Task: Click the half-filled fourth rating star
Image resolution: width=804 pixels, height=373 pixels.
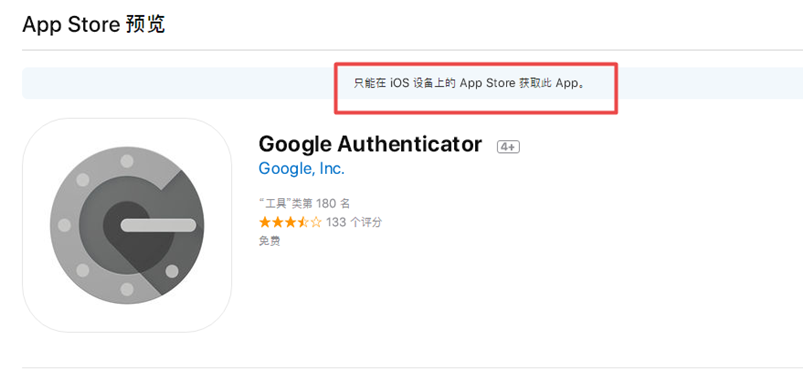Action: pyautogui.click(x=303, y=222)
